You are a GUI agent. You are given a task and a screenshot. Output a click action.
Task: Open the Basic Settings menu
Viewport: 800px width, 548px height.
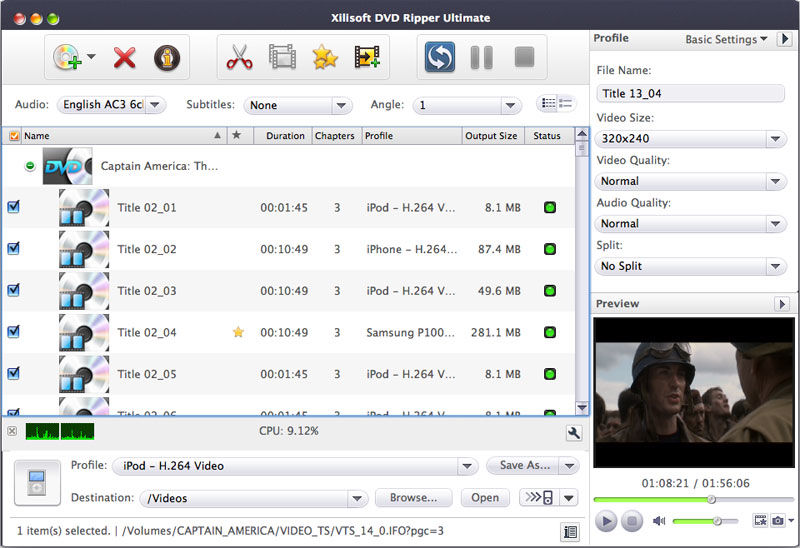(726, 39)
